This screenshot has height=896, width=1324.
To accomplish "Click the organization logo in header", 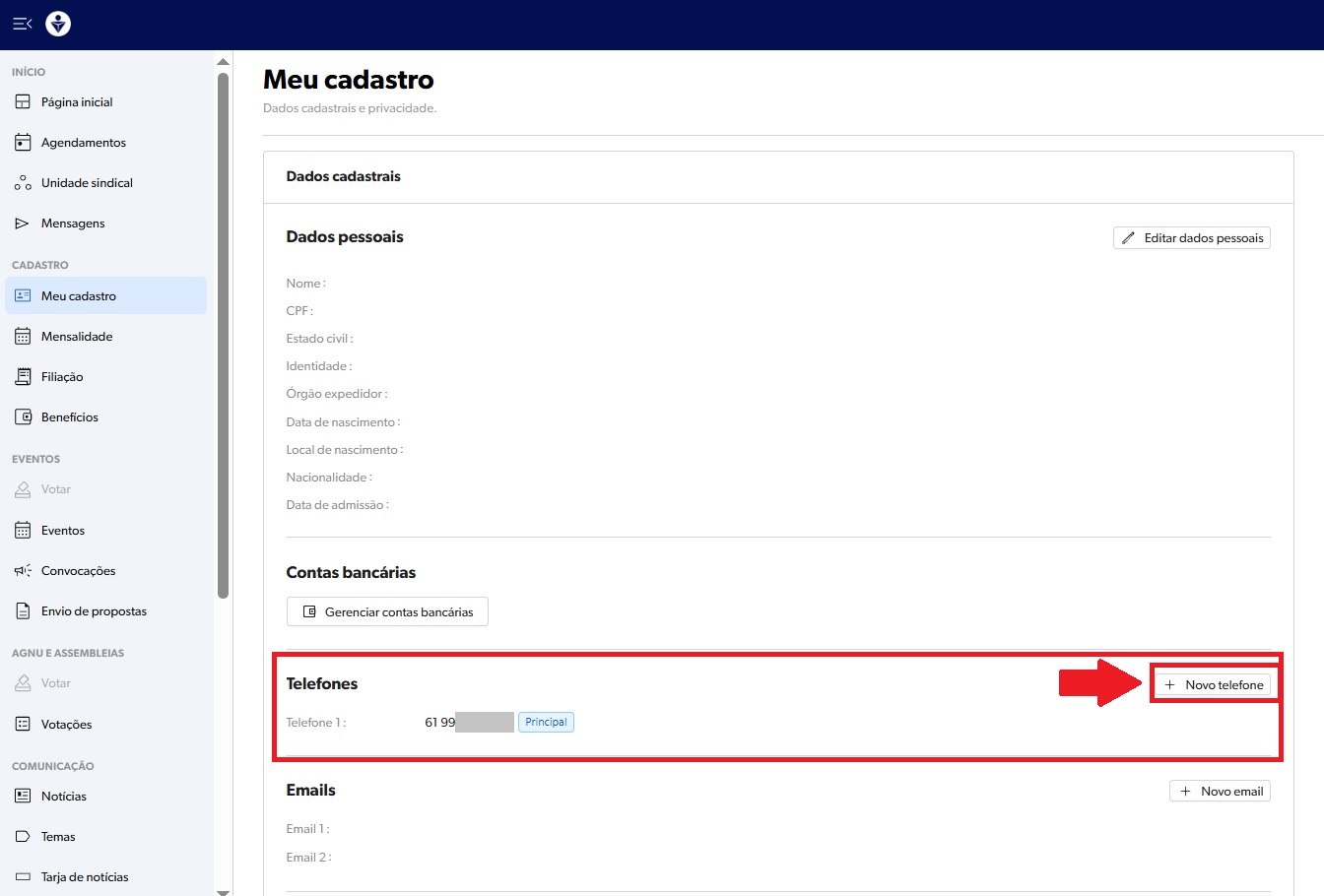I will pyautogui.click(x=58, y=24).
